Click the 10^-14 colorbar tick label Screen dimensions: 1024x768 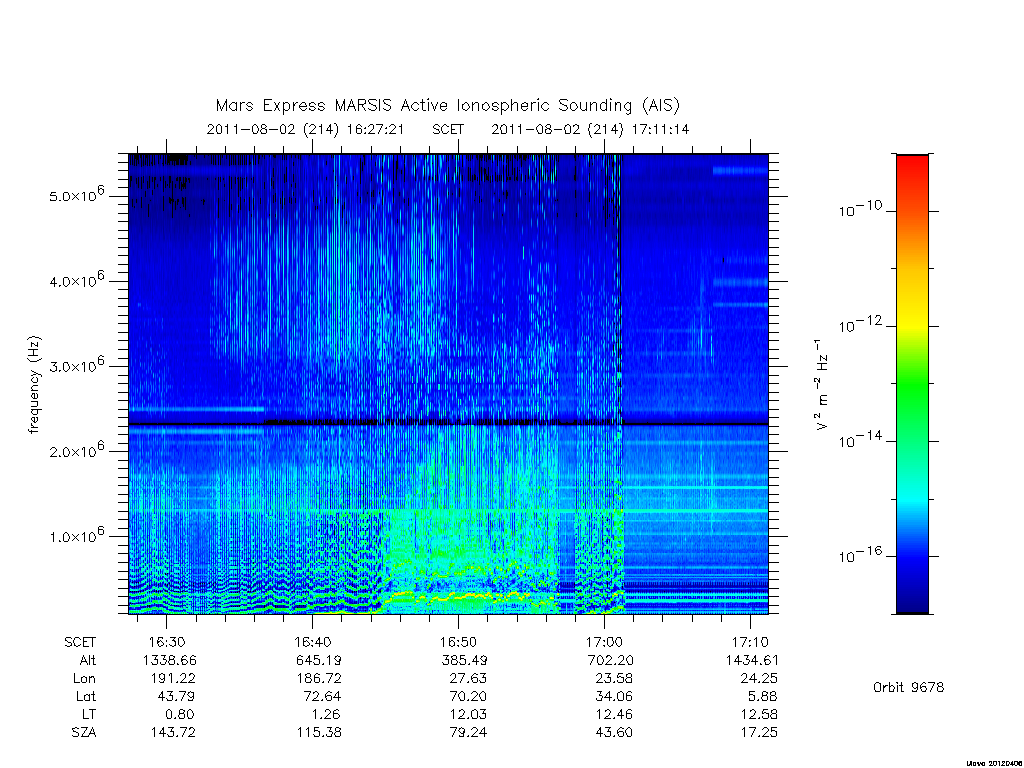coord(860,440)
